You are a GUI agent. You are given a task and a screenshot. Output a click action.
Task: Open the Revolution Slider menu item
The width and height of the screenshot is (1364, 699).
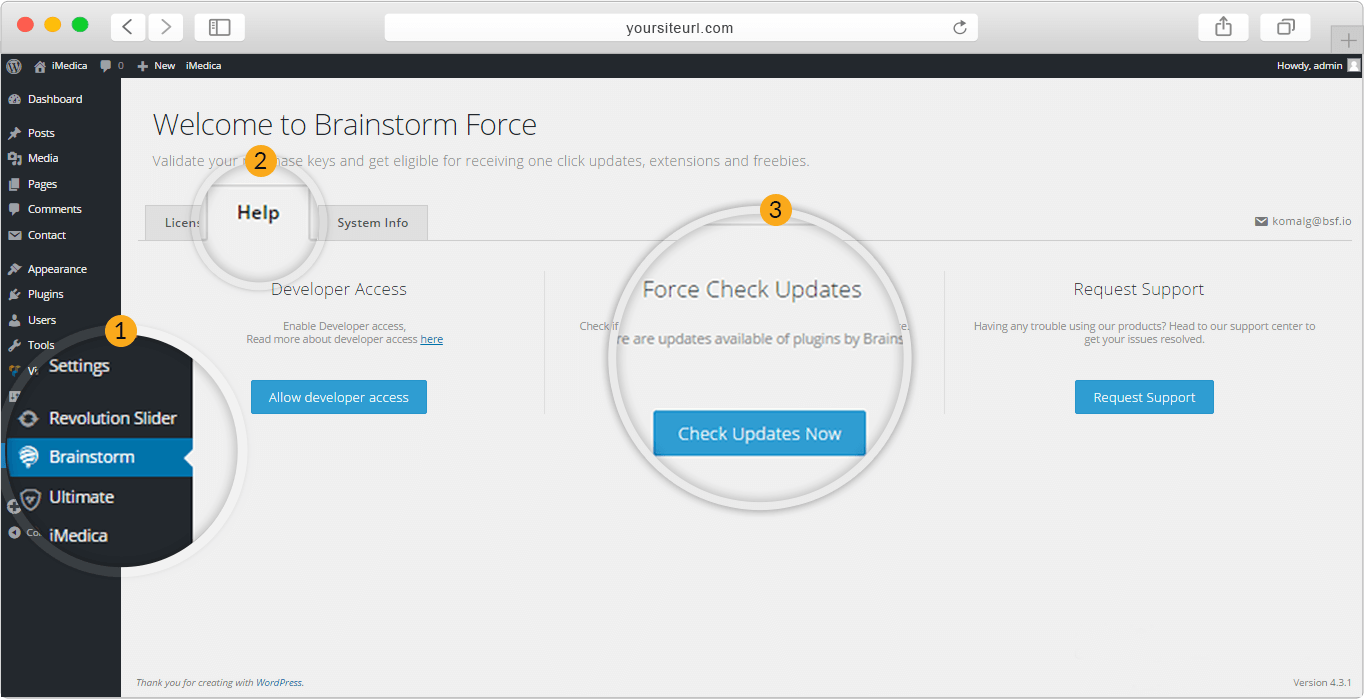pos(113,418)
